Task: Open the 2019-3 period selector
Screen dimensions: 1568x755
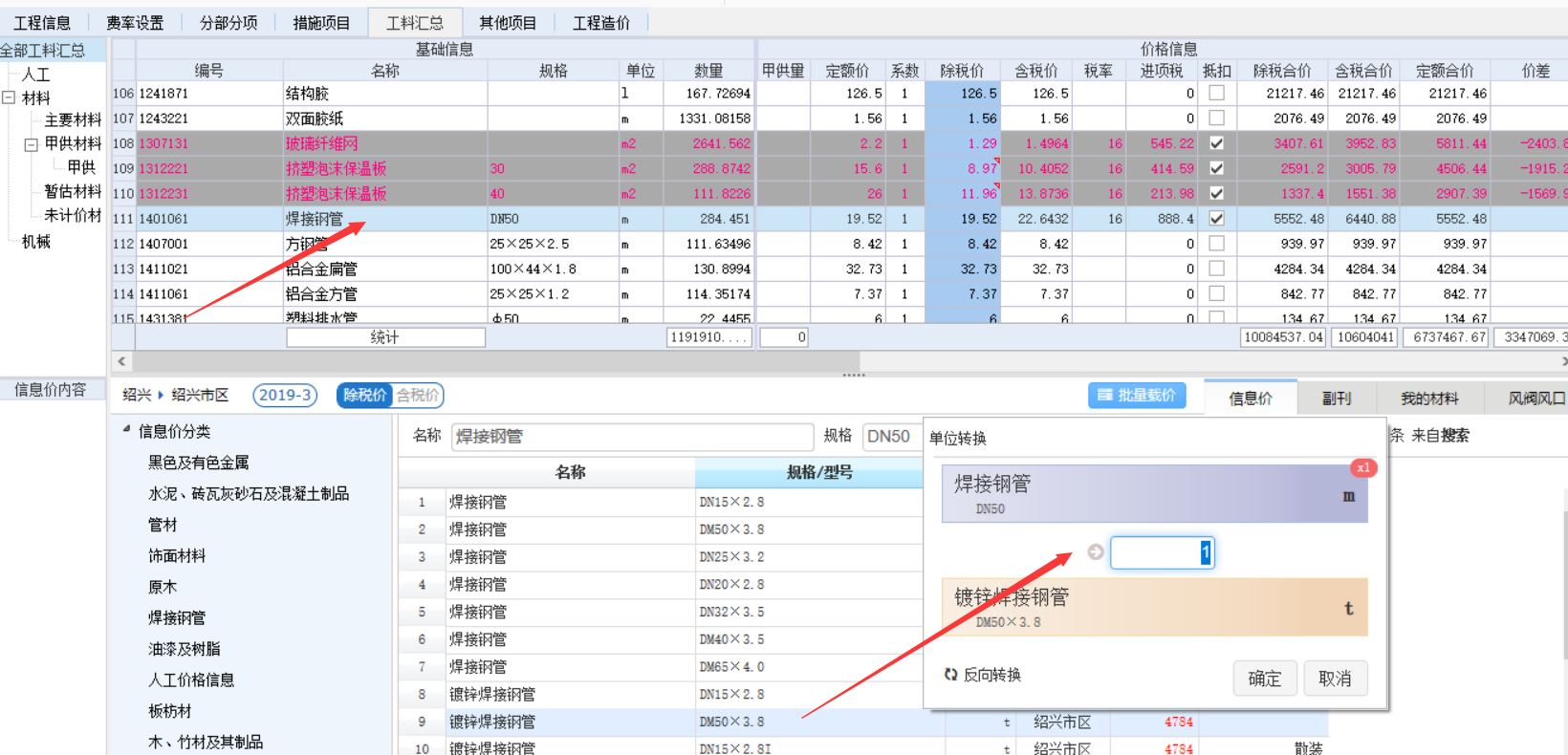Action: pos(285,395)
